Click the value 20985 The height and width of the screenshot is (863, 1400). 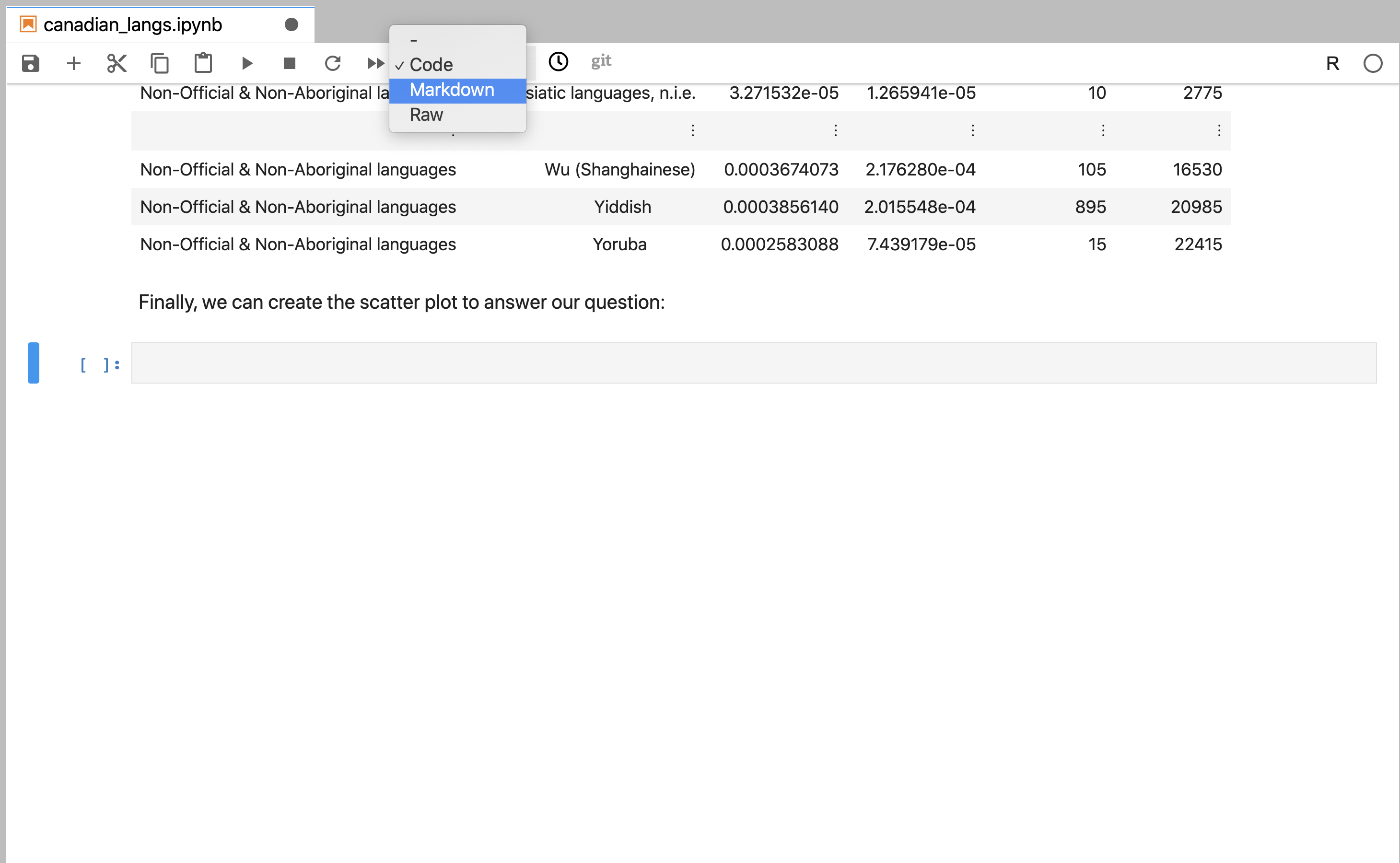(x=1196, y=207)
